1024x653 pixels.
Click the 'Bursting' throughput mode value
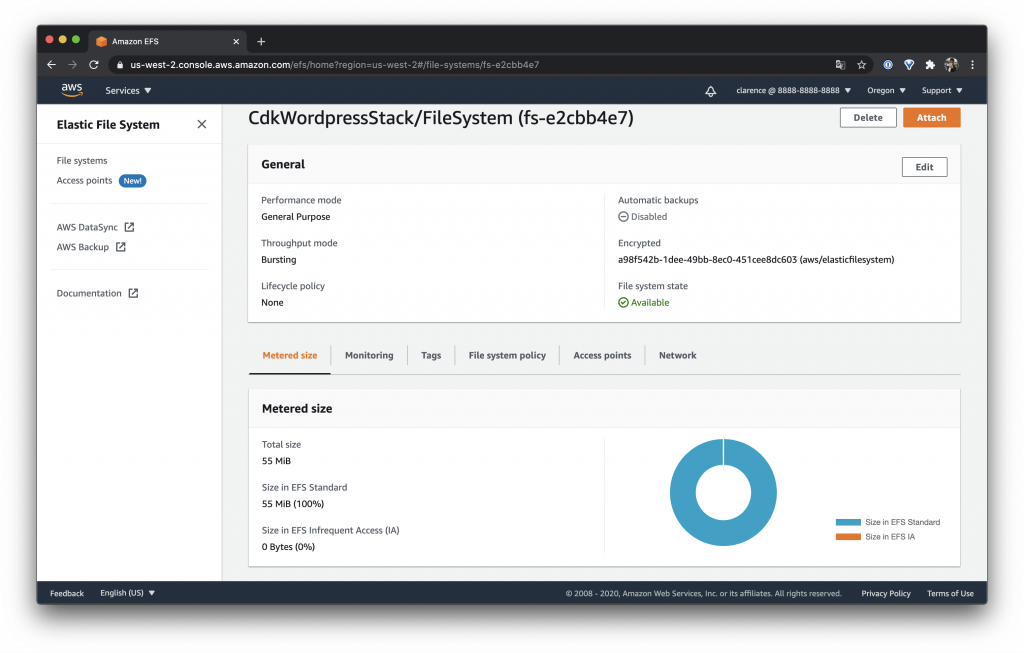[x=279, y=260]
